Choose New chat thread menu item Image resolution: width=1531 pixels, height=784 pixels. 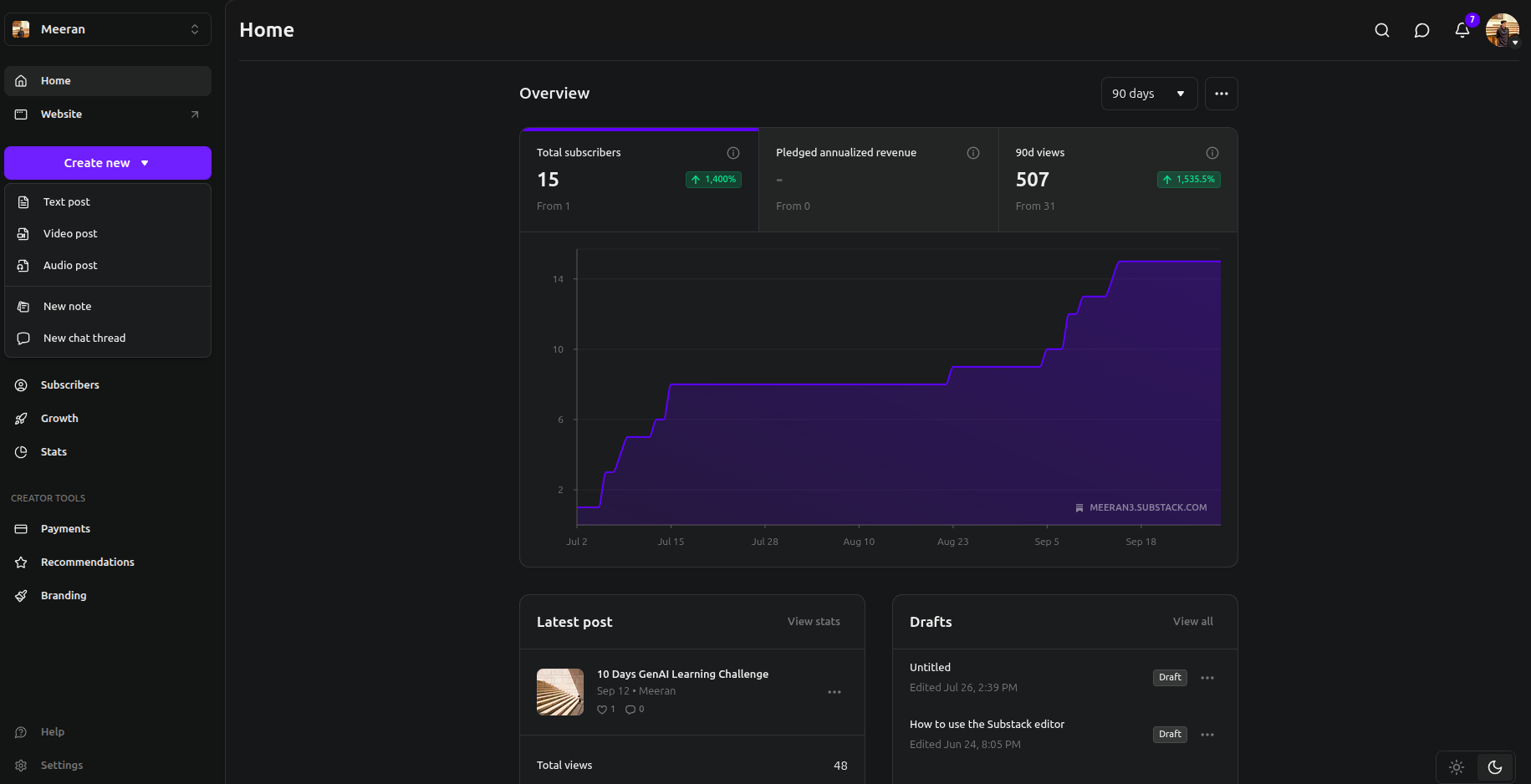pos(84,339)
